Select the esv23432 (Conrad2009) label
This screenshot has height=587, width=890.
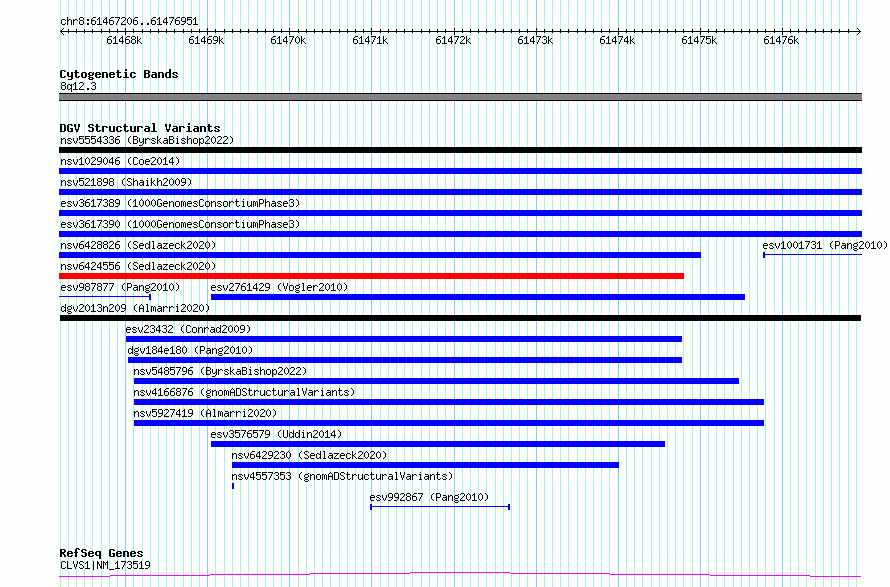tap(188, 329)
